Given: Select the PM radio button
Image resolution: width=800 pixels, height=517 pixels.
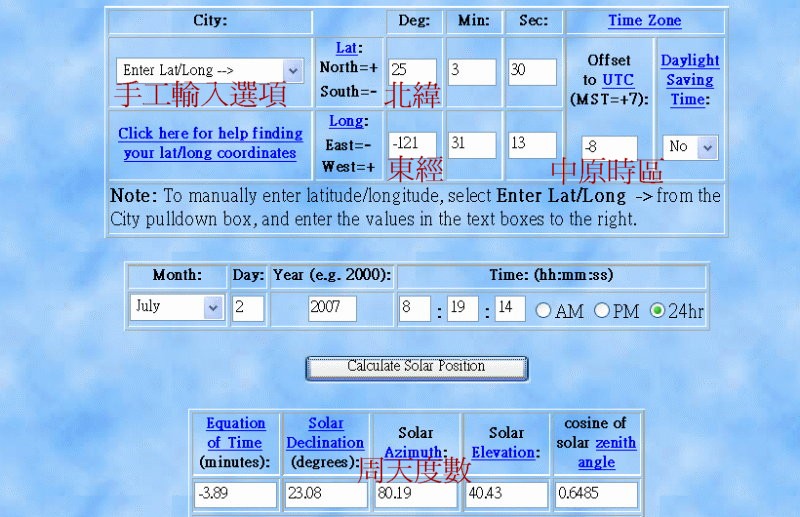Looking at the screenshot, I should point(601,311).
